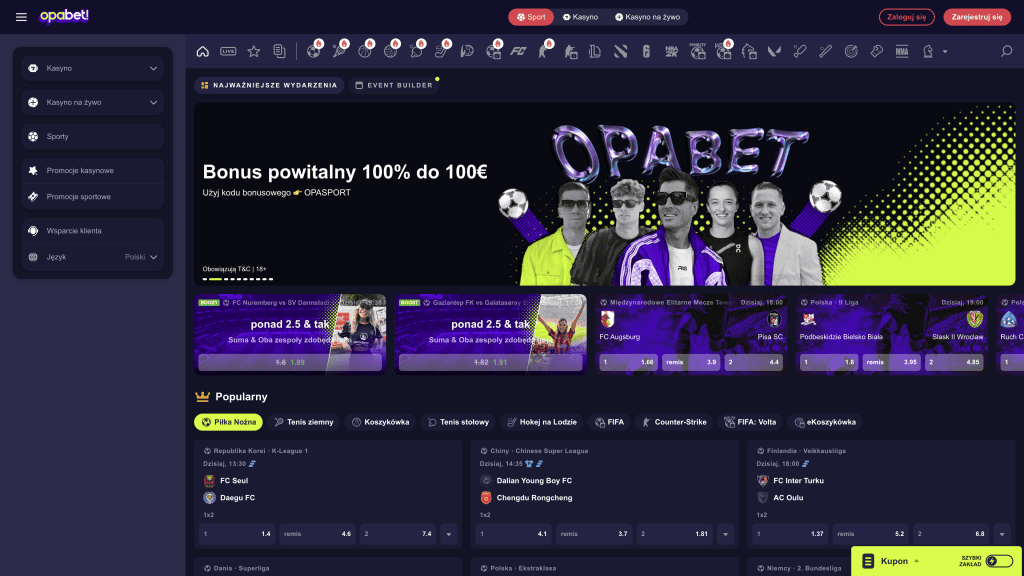Screen dimensions: 1024x576
Task: Open search magnifier icon
Action: pyautogui.click(x=1006, y=51)
